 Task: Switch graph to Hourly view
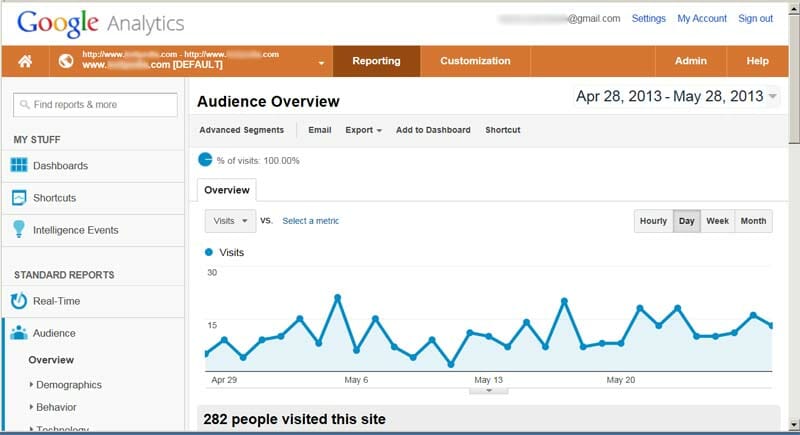click(x=653, y=221)
